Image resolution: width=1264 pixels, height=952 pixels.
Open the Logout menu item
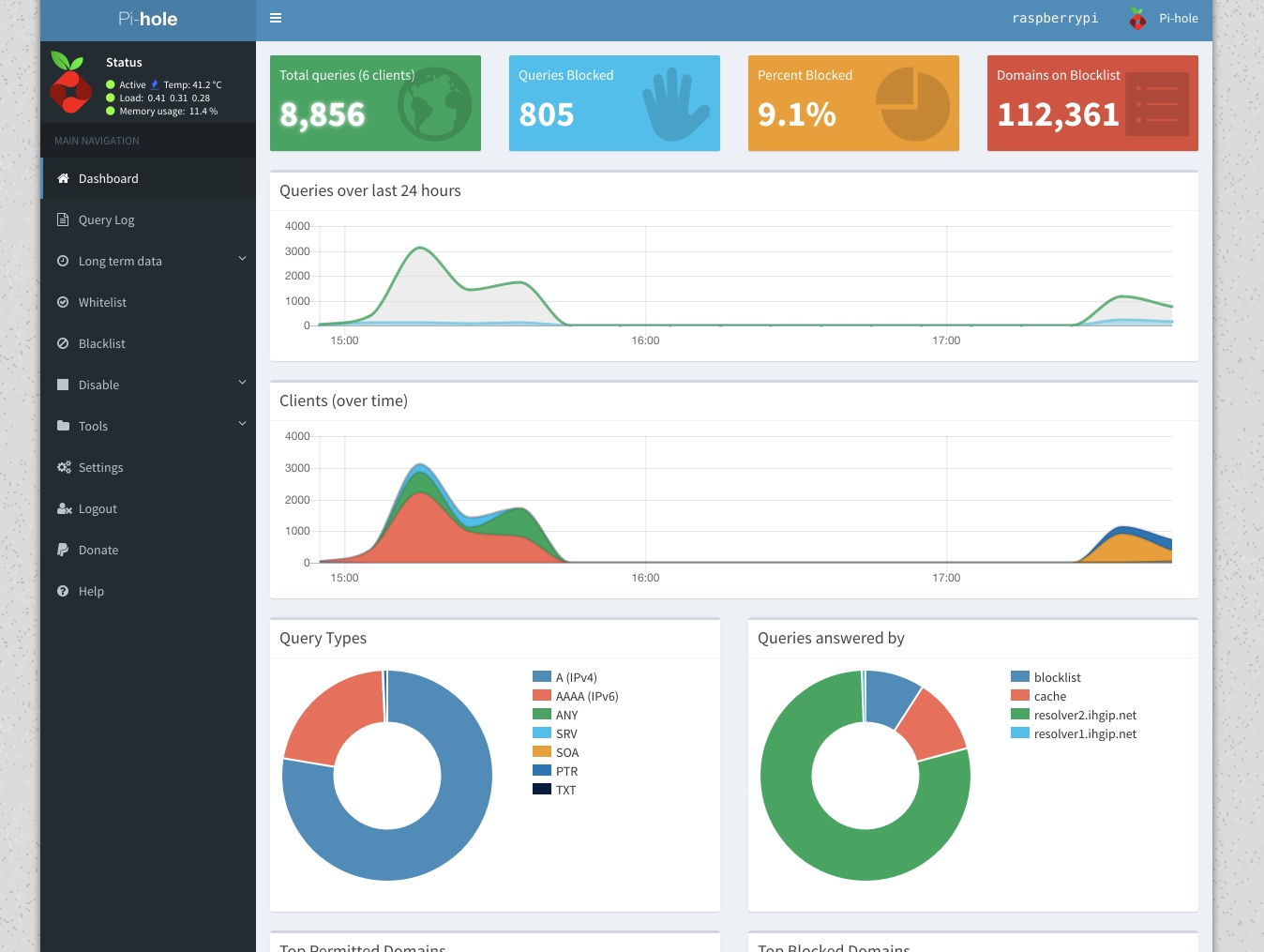[x=98, y=508]
